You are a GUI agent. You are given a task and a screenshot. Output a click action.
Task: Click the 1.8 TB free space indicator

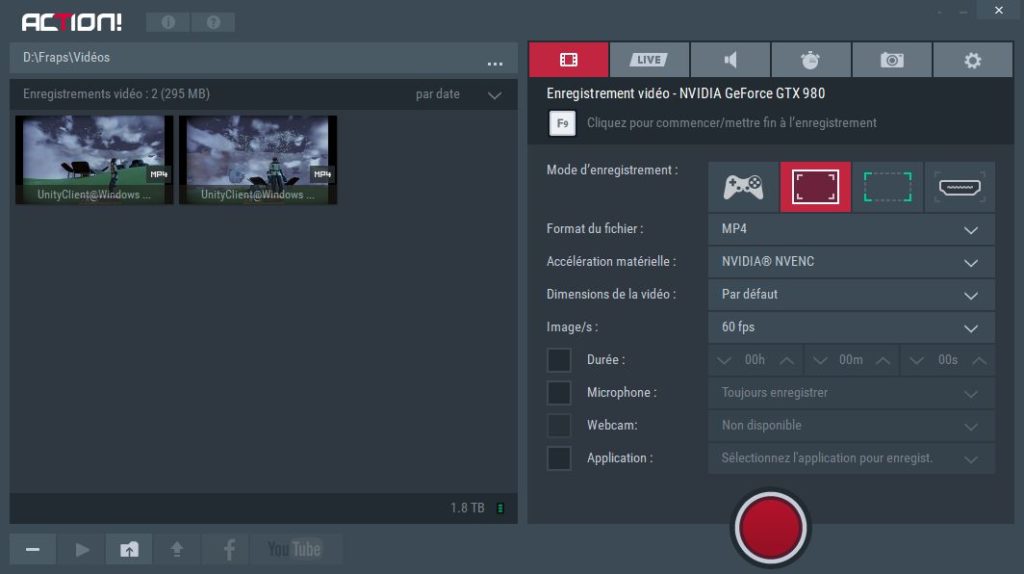pos(467,508)
